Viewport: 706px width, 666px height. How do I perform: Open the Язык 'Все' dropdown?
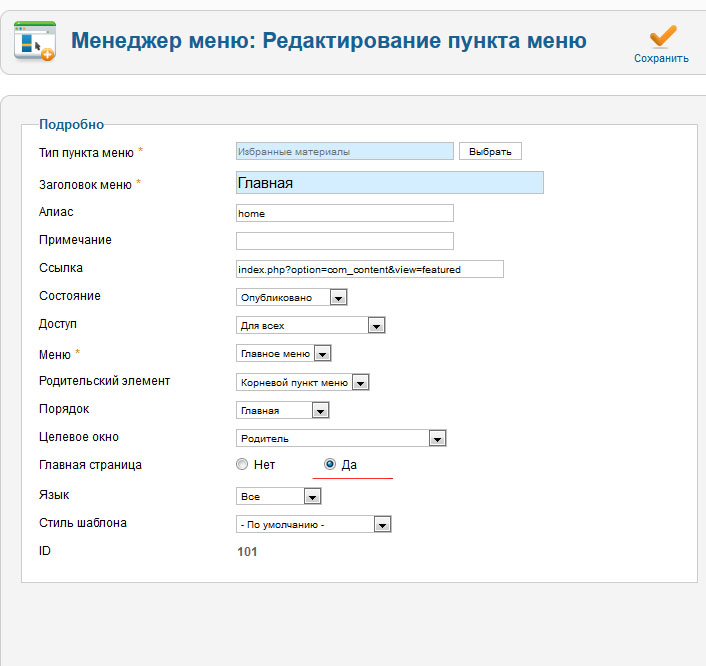[278, 496]
